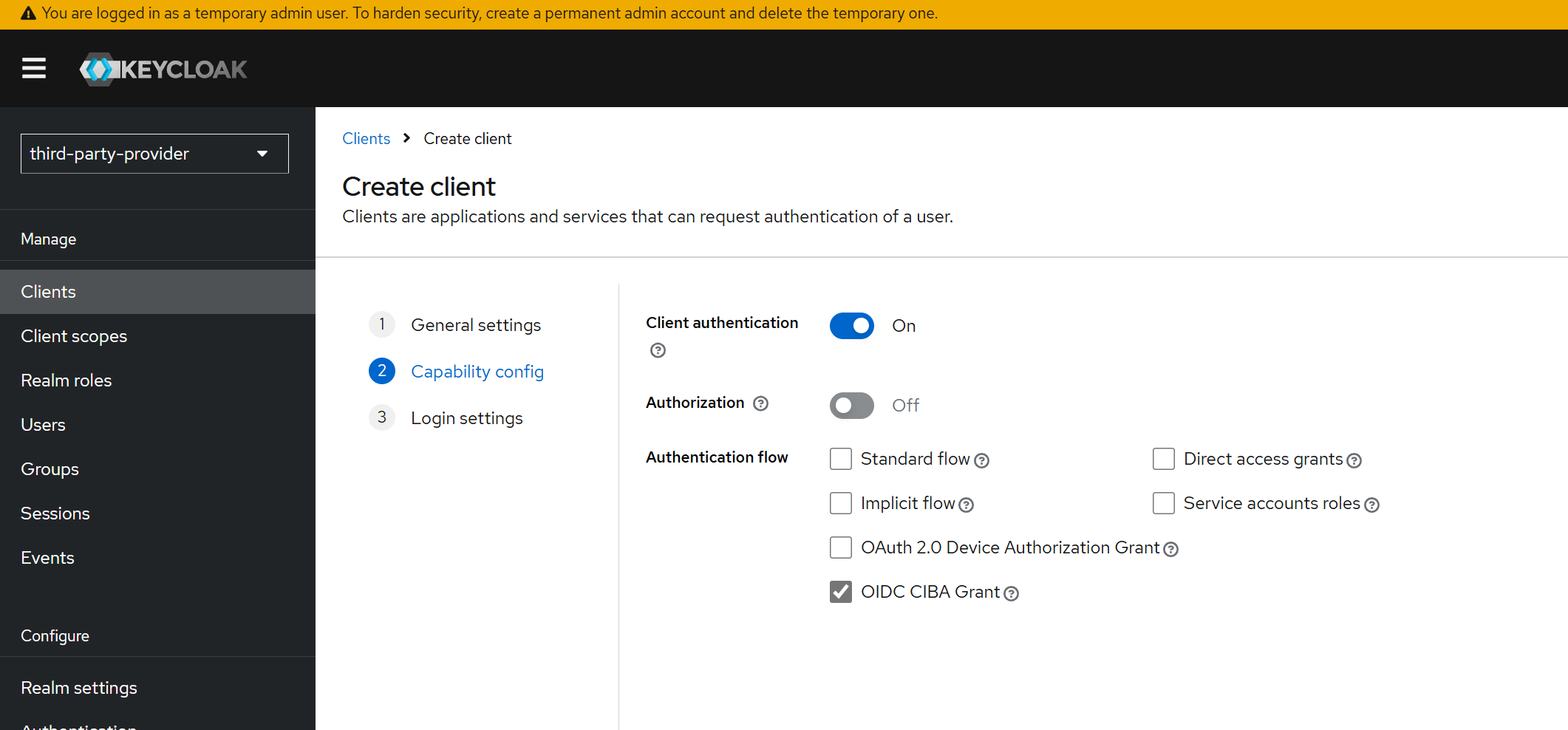Open the hamburger navigation menu
This screenshot has width=1568, height=730.
coord(34,69)
